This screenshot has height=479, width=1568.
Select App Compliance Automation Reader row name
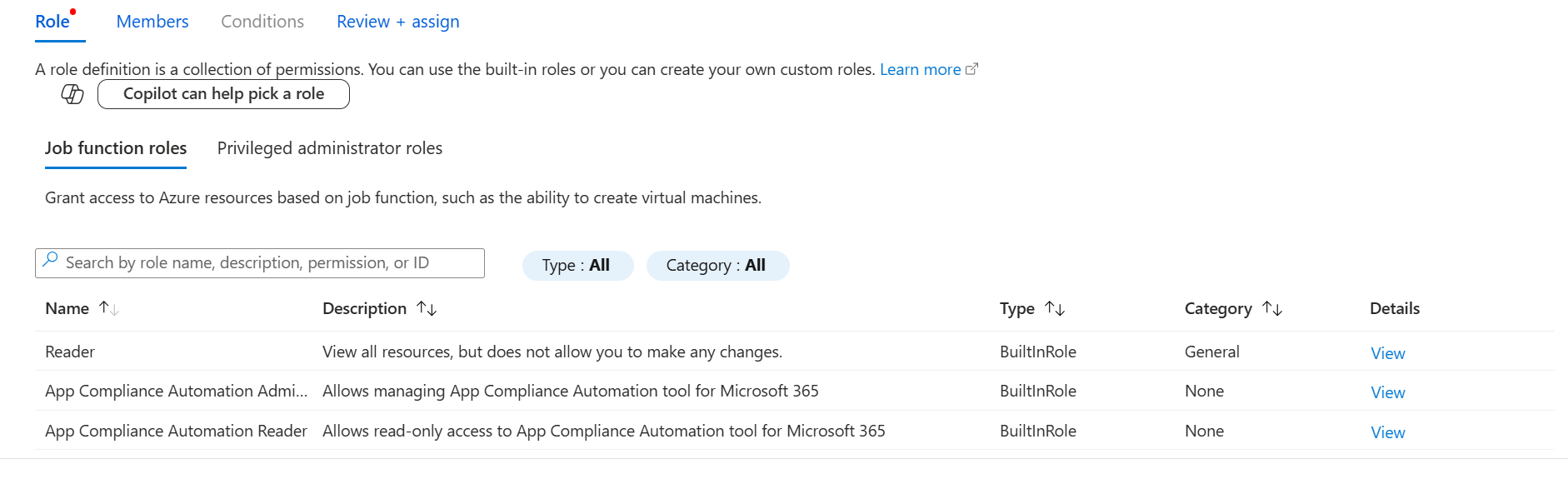(x=177, y=431)
